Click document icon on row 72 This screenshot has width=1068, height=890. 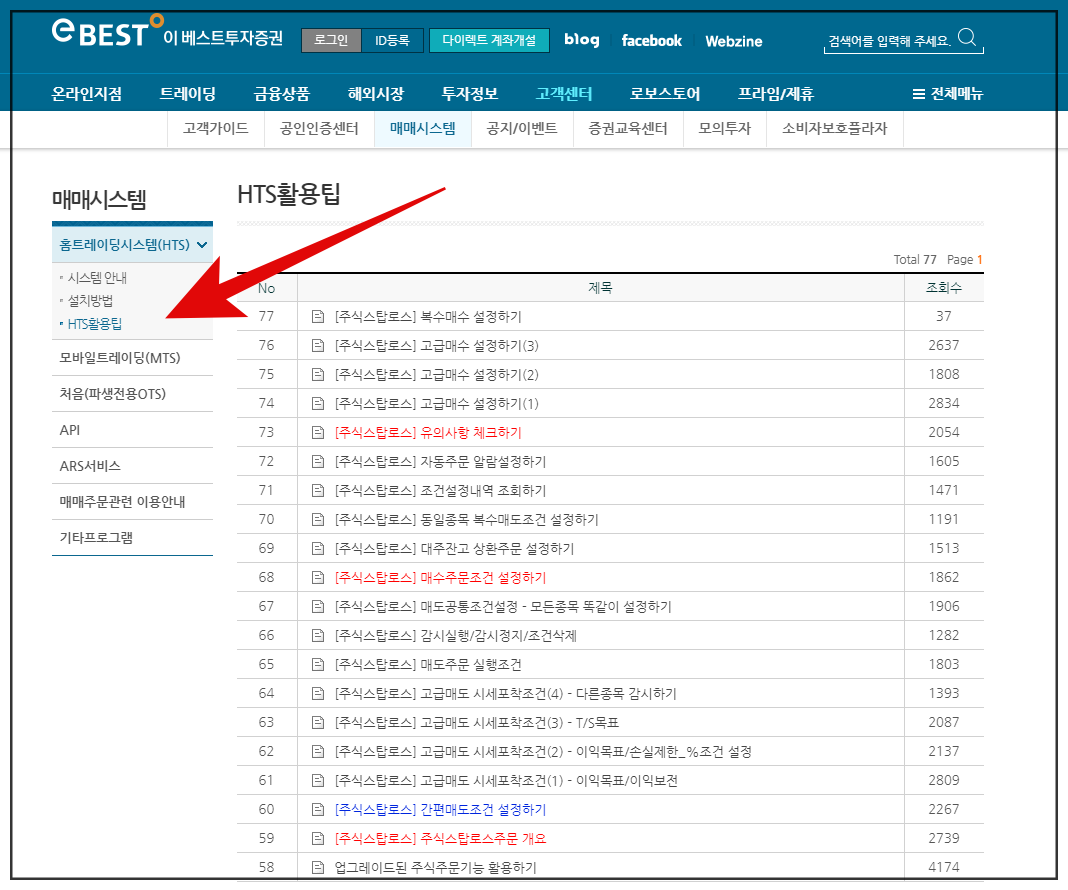tap(317, 462)
